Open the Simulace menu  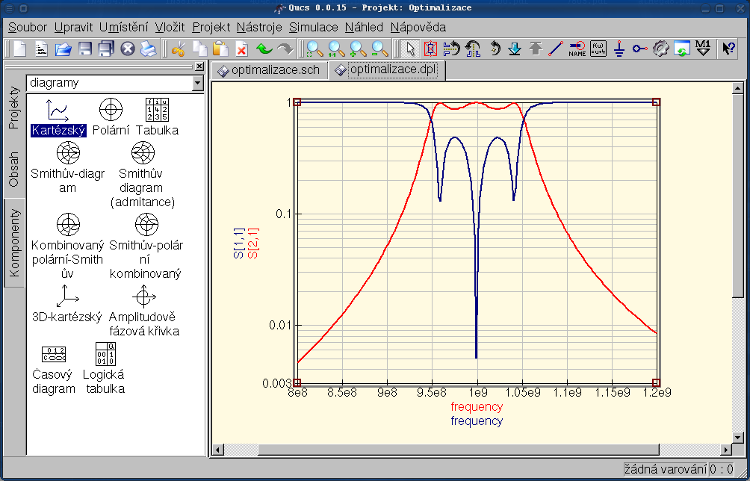(x=313, y=25)
